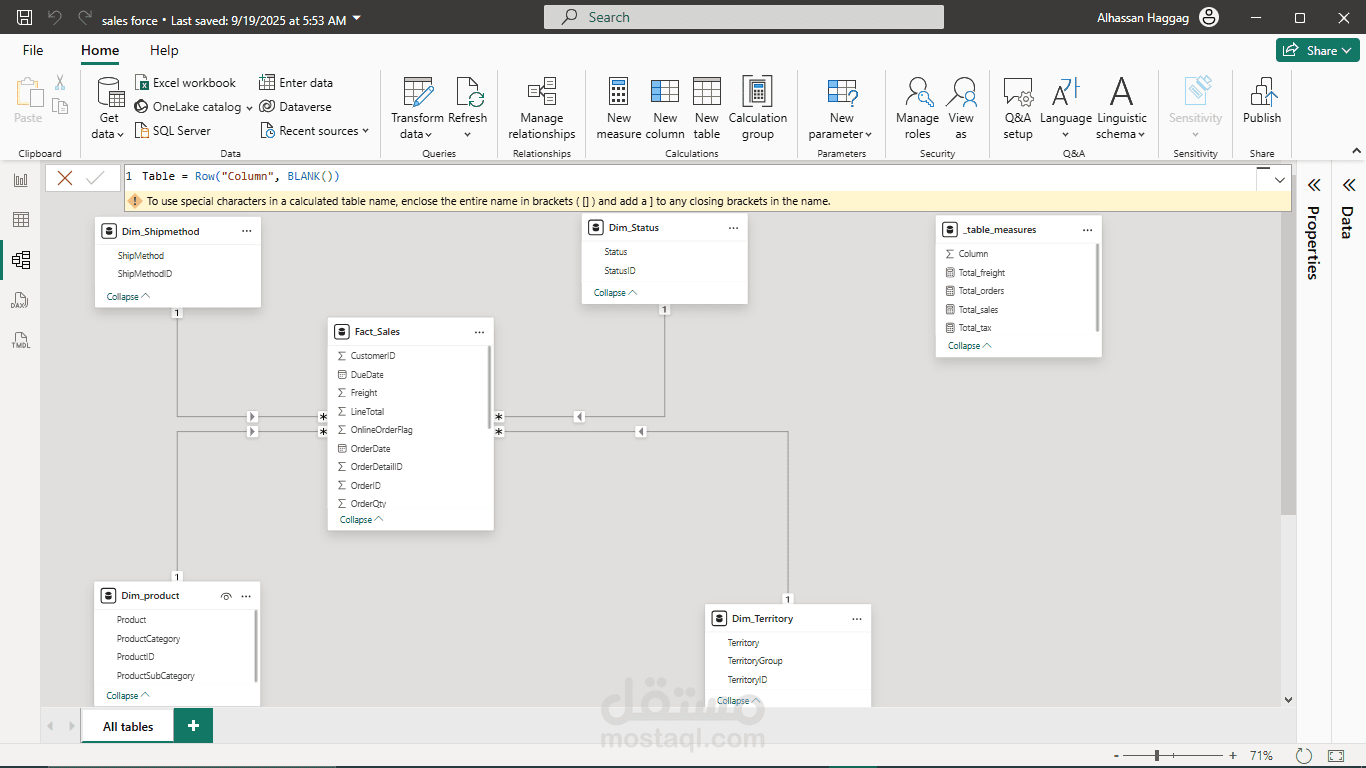Open the File menu

pos(33,50)
